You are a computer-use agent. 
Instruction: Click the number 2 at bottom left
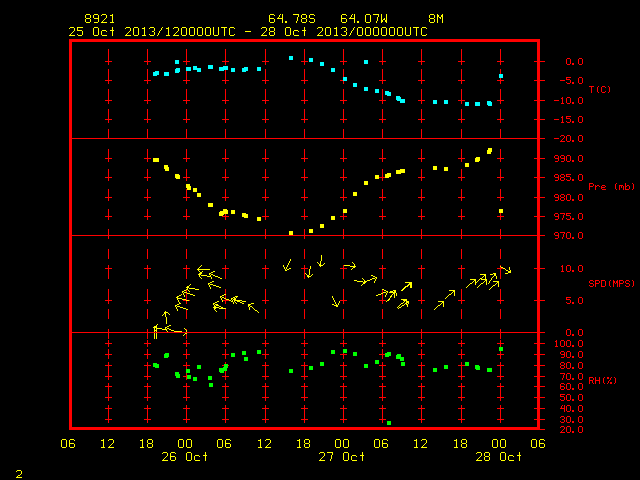coord(19,474)
